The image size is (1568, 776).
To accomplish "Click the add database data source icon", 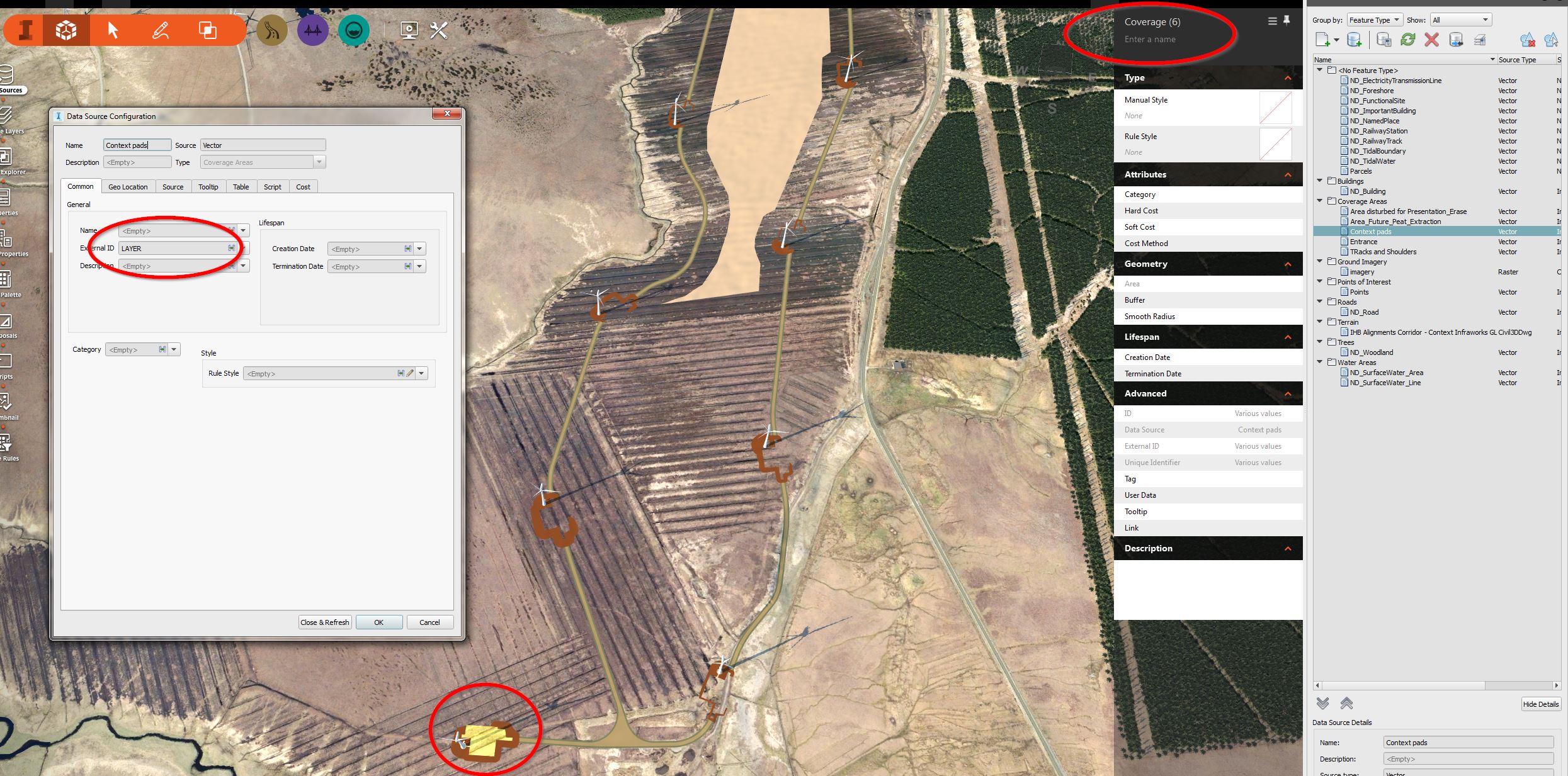I will (x=1354, y=40).
